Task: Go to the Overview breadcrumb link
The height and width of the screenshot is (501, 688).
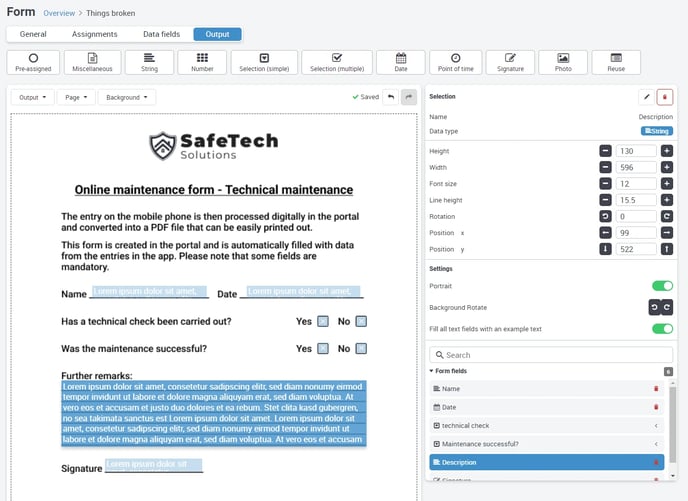Action: click(x=59, y=13)
